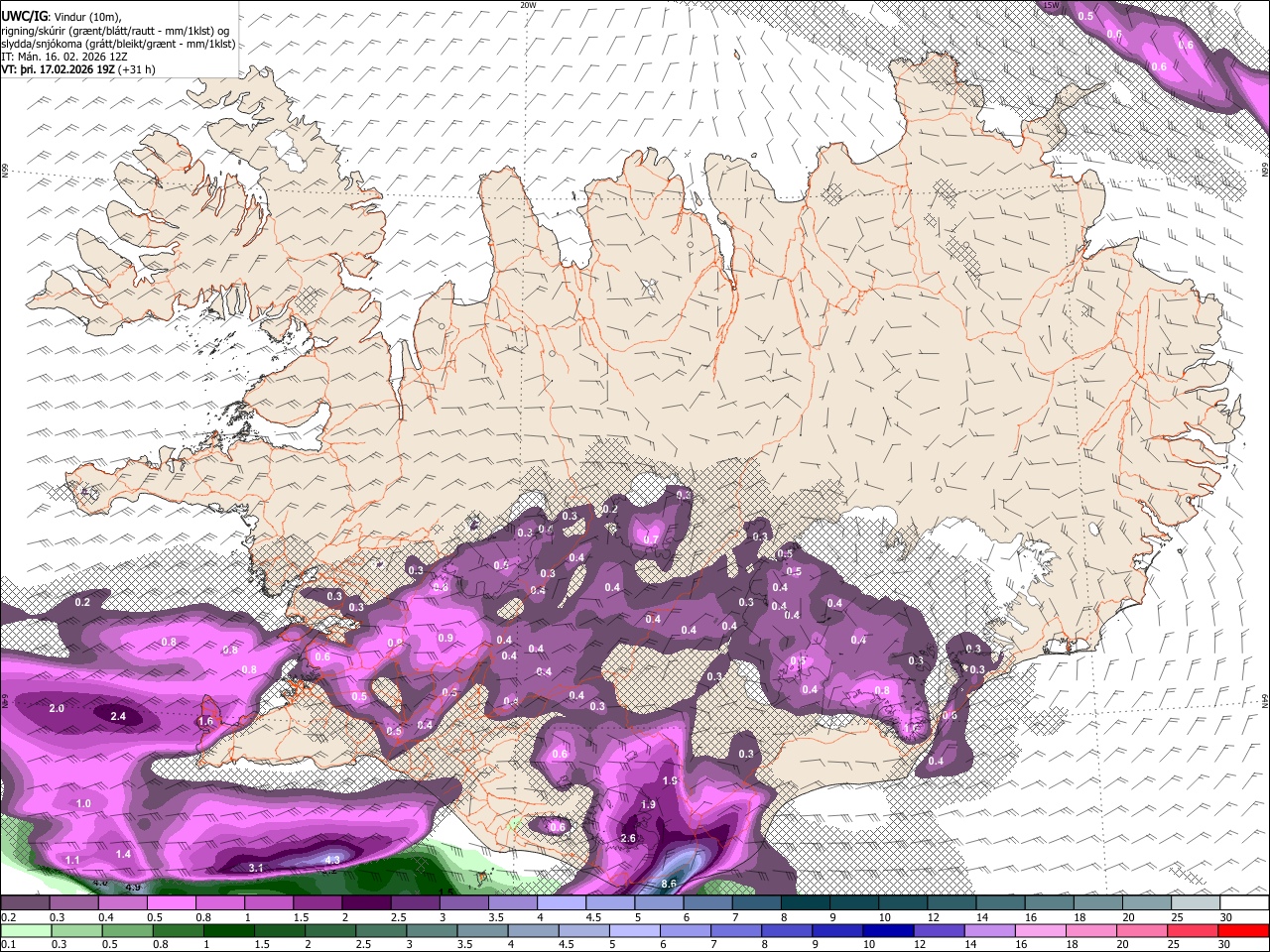Click the 20W longitude label
Screen dimensions: 1270x952
point(528,5)
